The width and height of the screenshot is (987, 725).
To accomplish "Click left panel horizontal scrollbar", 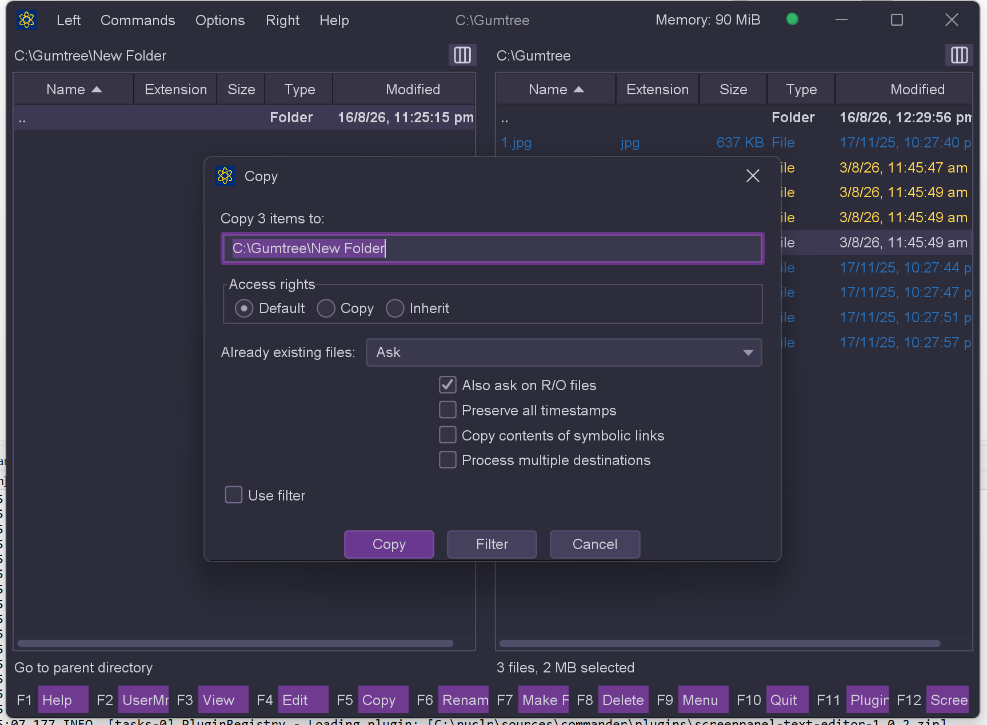I will tap(235, 643).
